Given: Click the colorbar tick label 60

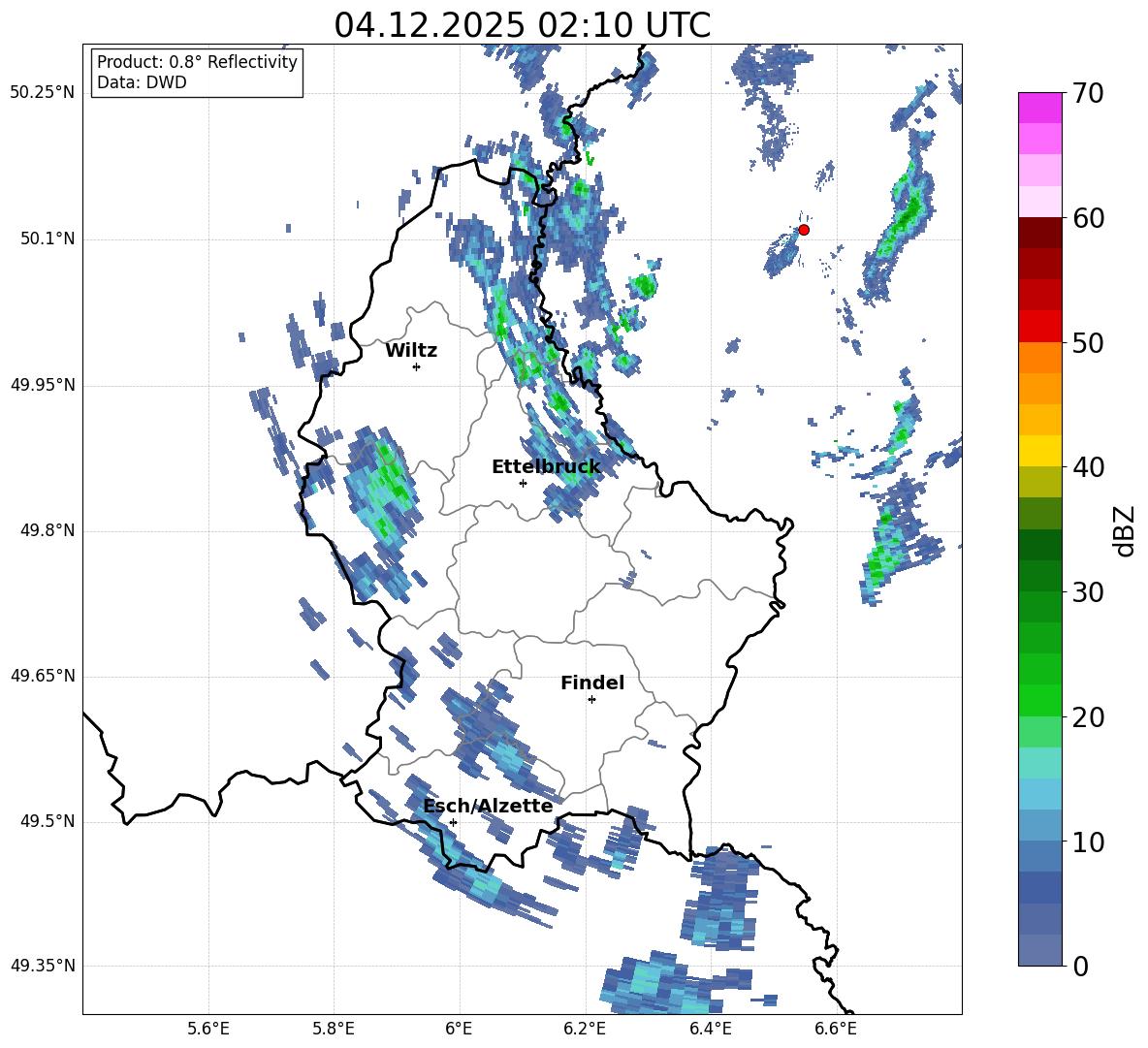Looking at the screenshot, I should click(1089, 218).
